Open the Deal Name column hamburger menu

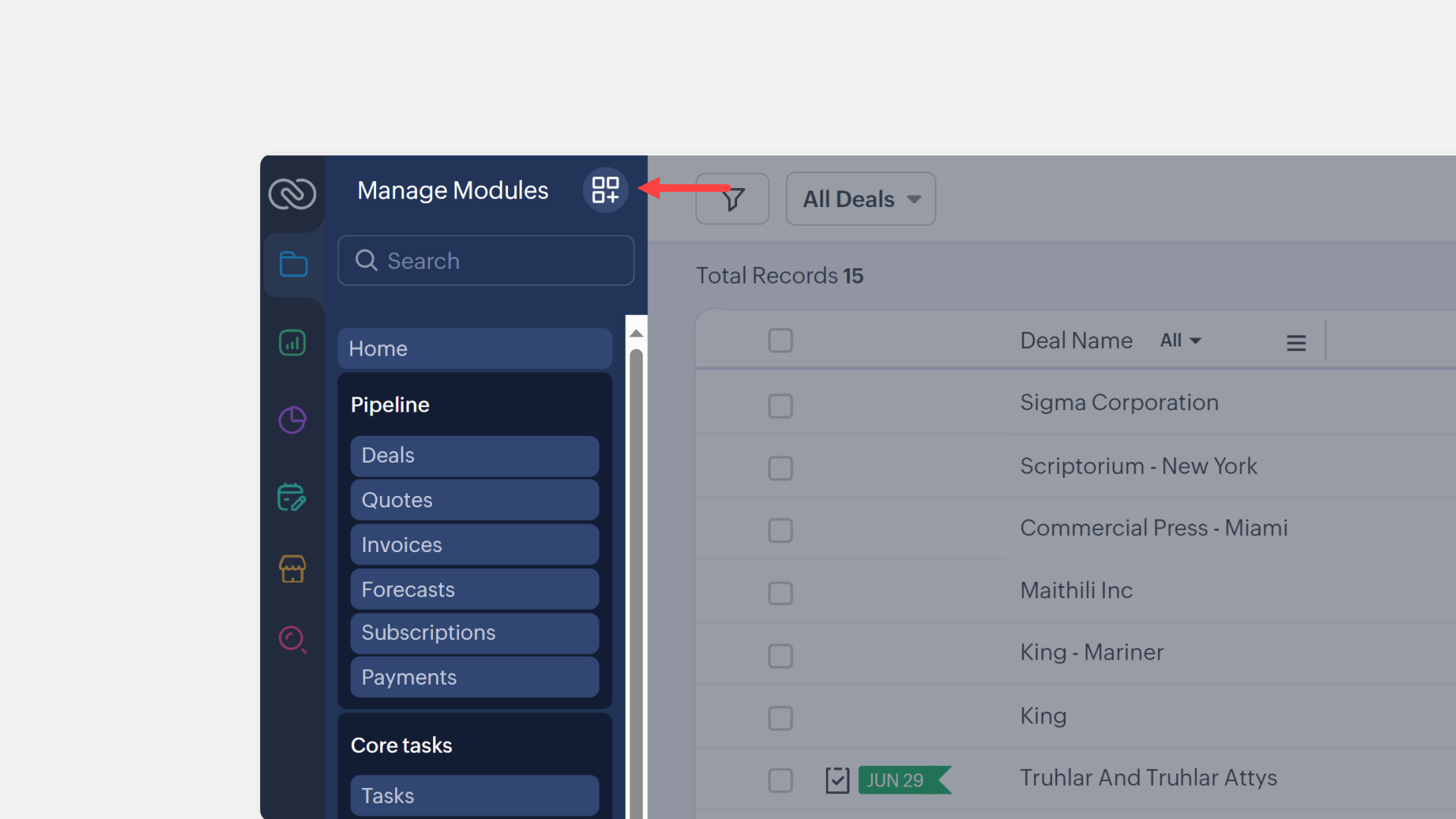coord(1296,343)
